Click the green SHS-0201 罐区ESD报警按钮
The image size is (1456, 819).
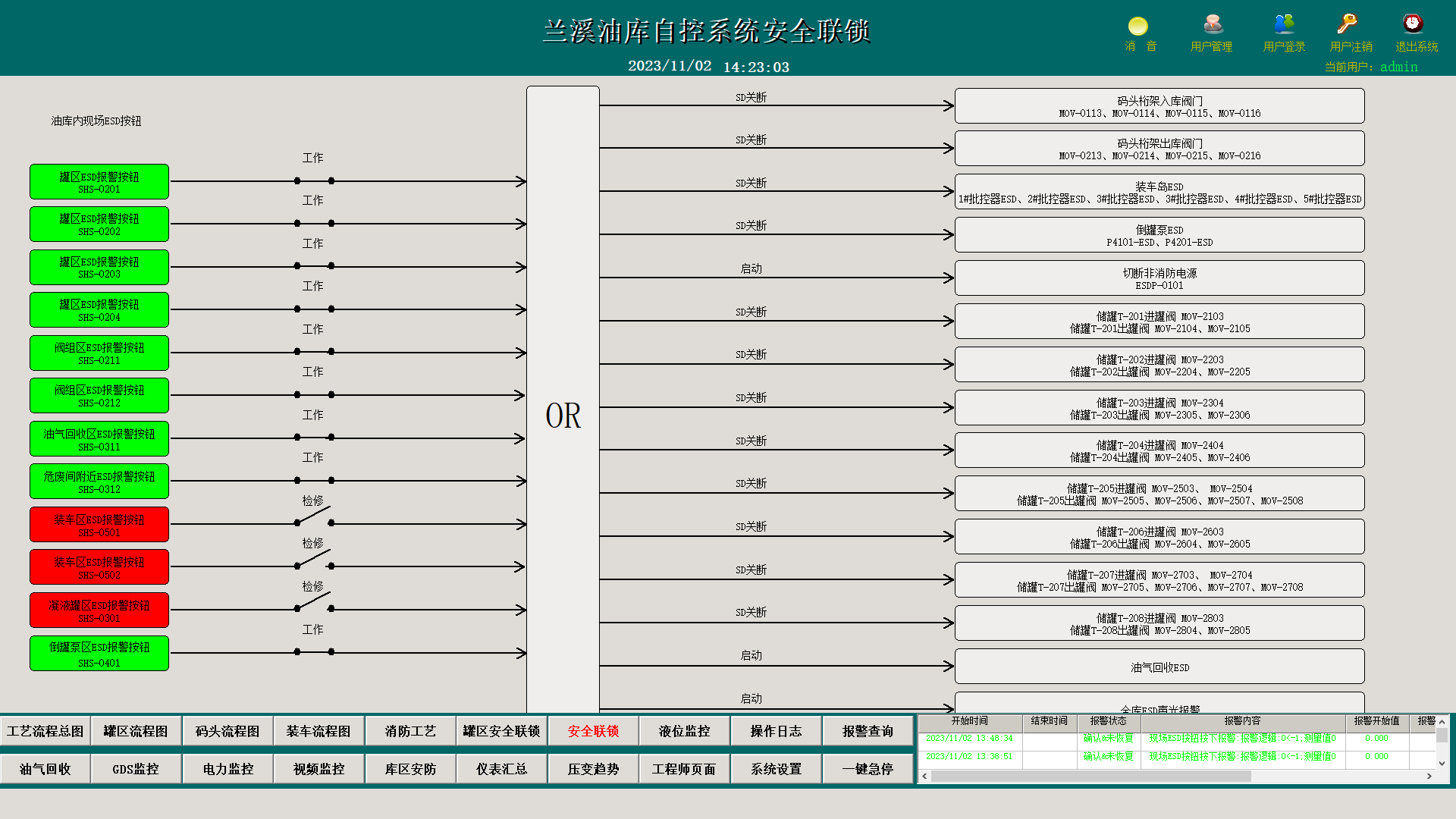point(99,182)
